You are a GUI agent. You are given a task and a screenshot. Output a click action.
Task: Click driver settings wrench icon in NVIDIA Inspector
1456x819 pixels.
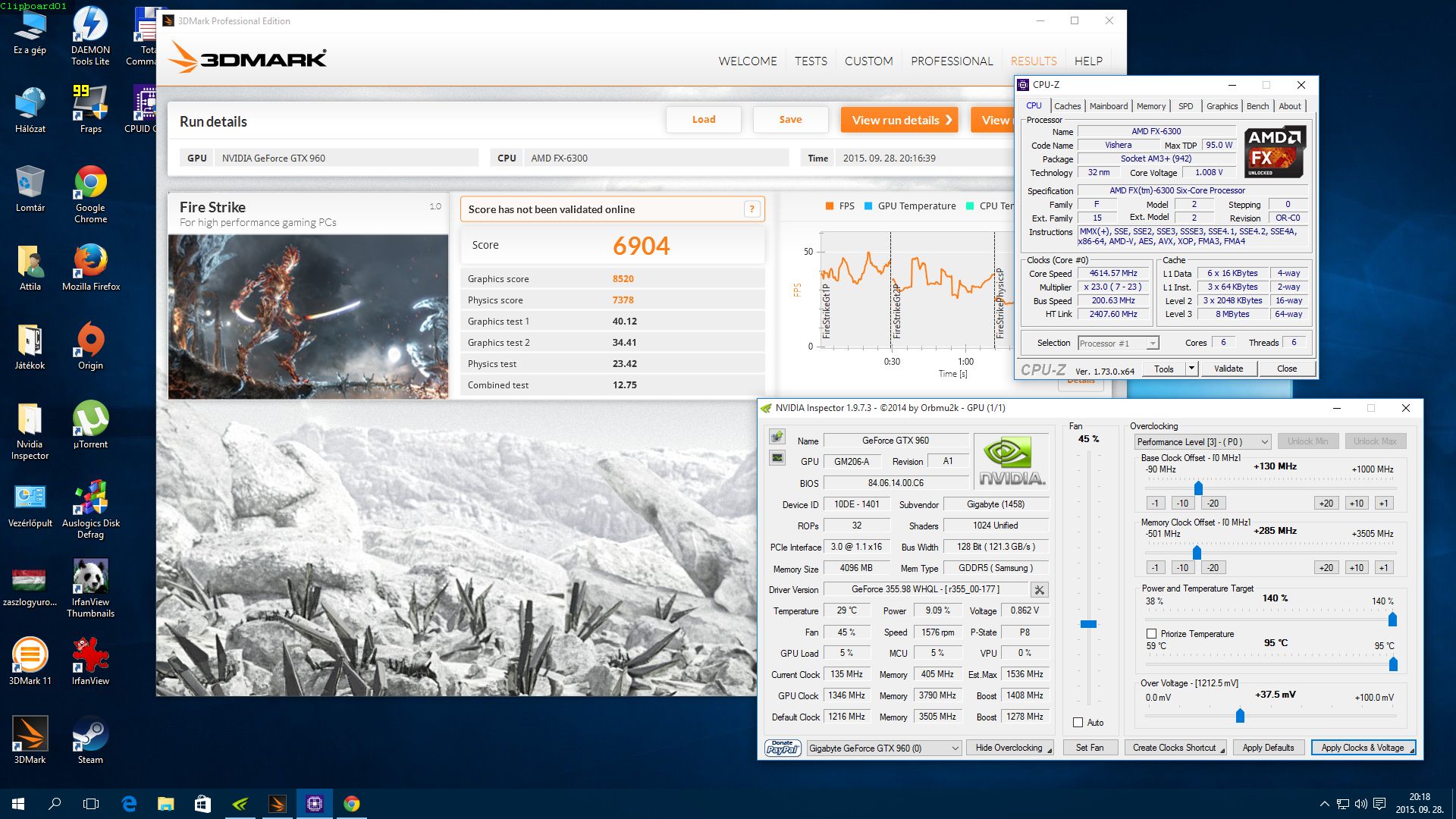pos(1040,590)
